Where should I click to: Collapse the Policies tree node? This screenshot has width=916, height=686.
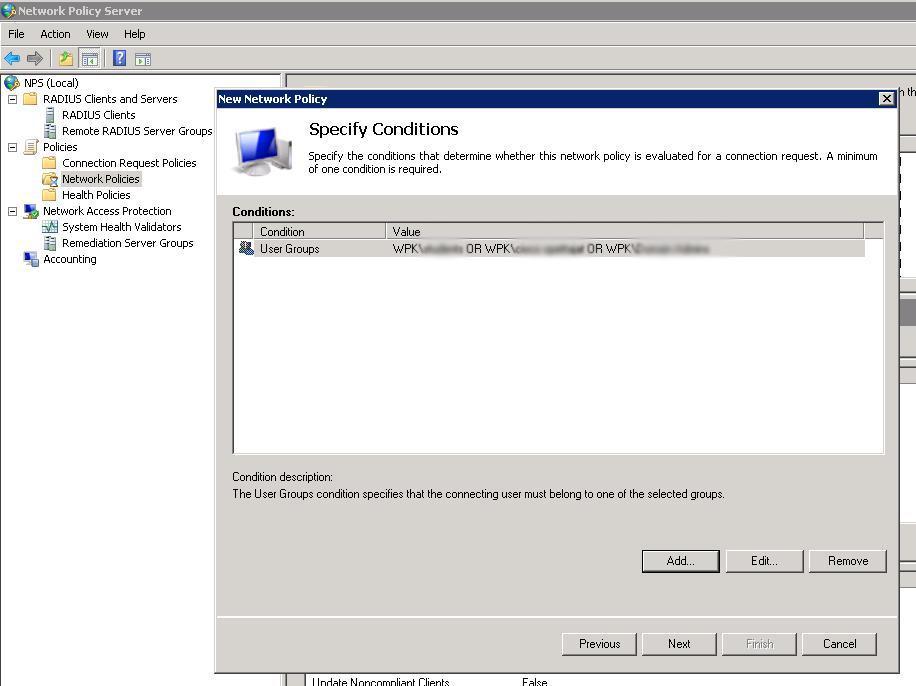[x=12, y=147]
